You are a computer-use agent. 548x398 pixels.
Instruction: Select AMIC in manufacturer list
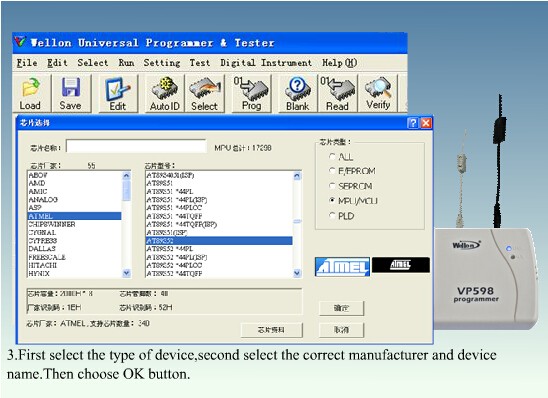click(74, 191)
